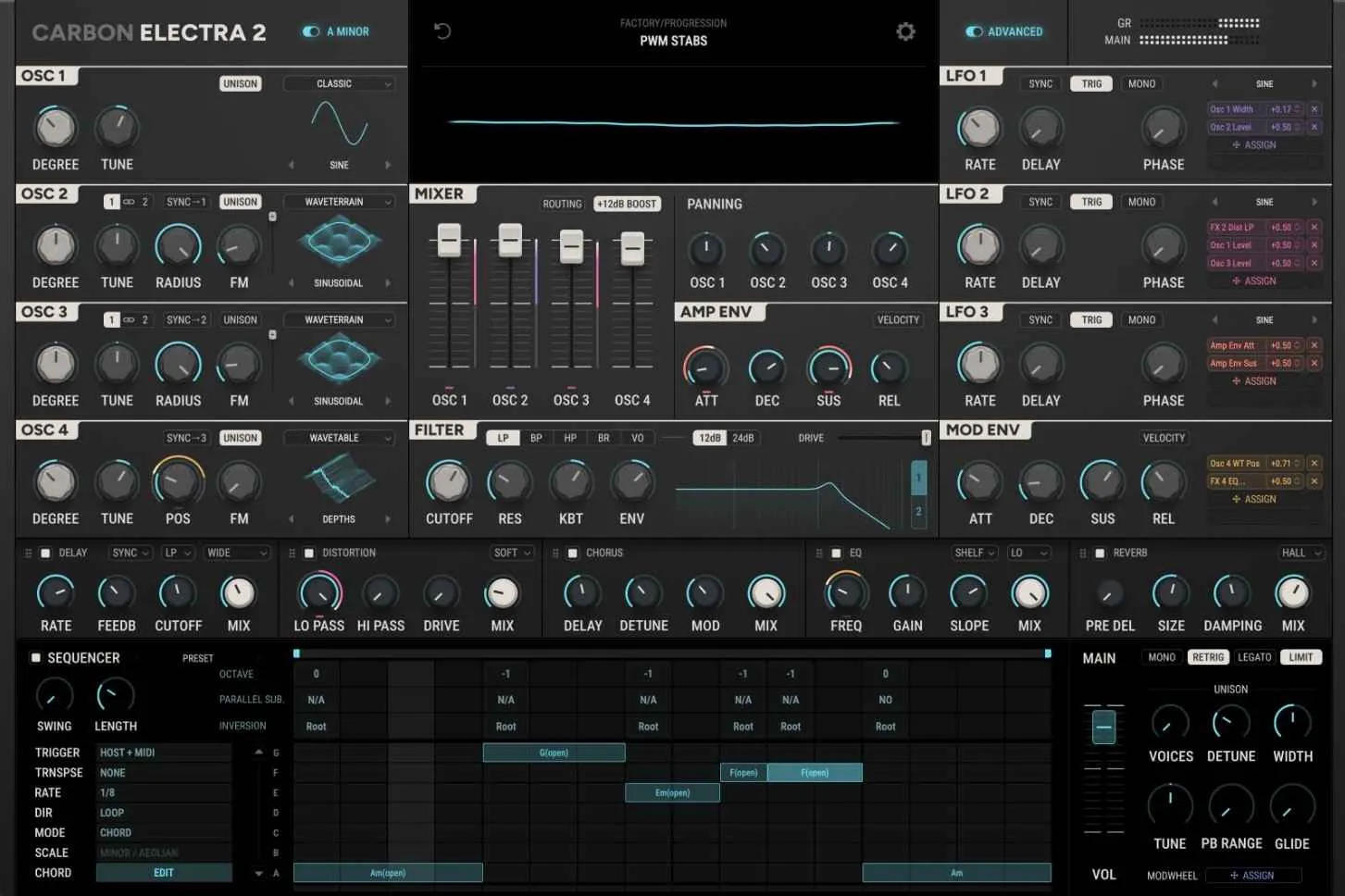Enable the DELAY effect checkbox

coord(44,553)
